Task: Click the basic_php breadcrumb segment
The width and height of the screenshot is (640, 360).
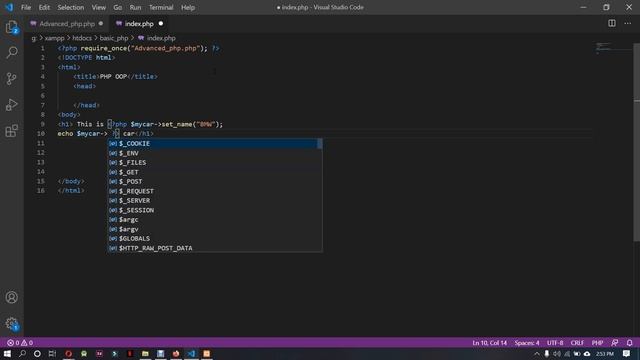Action: click(x=114, y=38)
